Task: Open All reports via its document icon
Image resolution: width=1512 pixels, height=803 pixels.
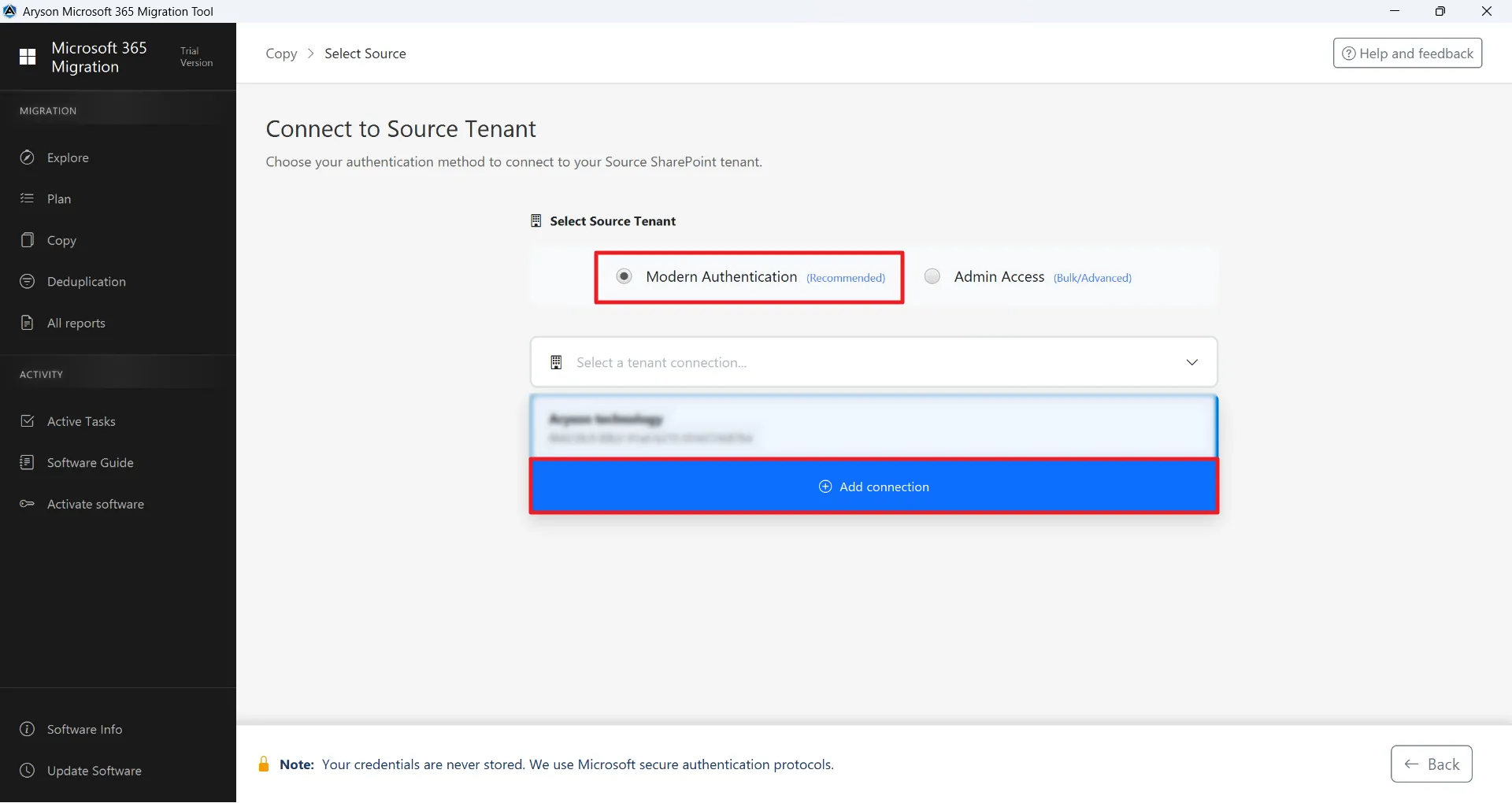Action: pos(28,322)
